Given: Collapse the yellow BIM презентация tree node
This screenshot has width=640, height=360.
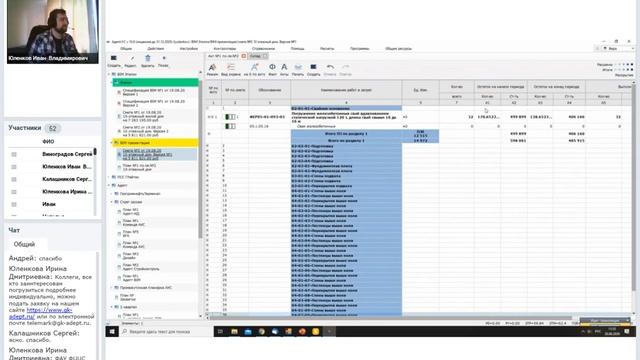Looking at the screenshot, I should point(112,143).
